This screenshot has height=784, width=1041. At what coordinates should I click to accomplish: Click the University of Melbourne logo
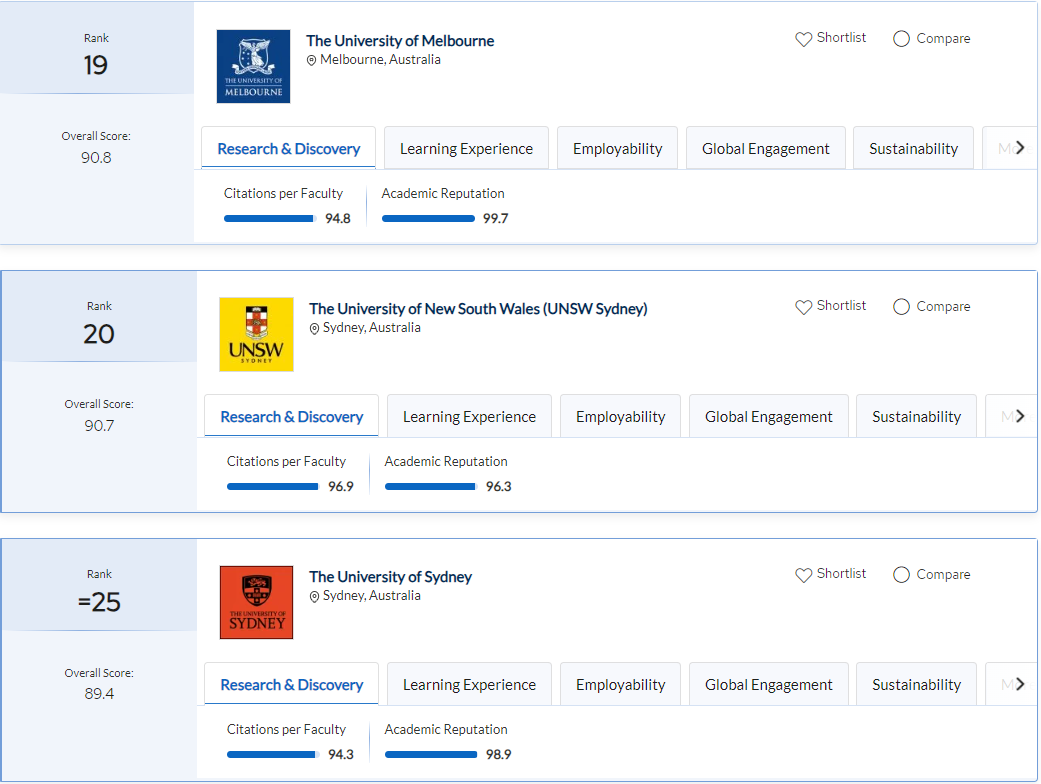[x=253, y=67]
